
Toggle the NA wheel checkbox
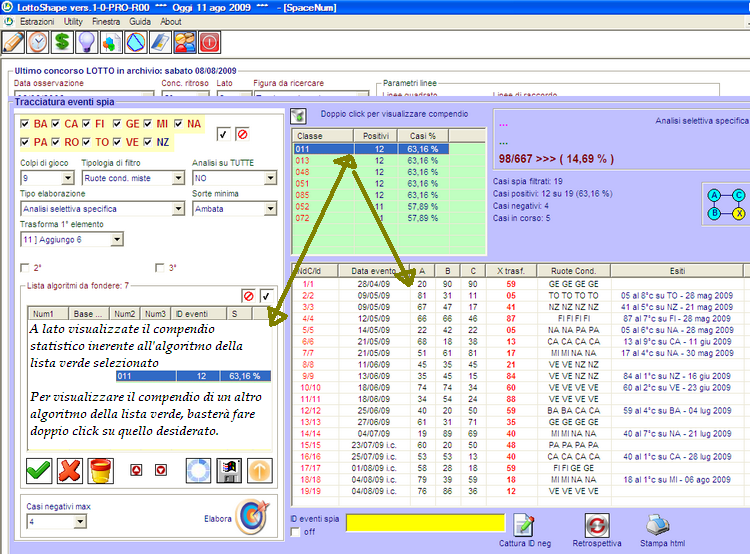pyautogui.click(x=178, y=124)
